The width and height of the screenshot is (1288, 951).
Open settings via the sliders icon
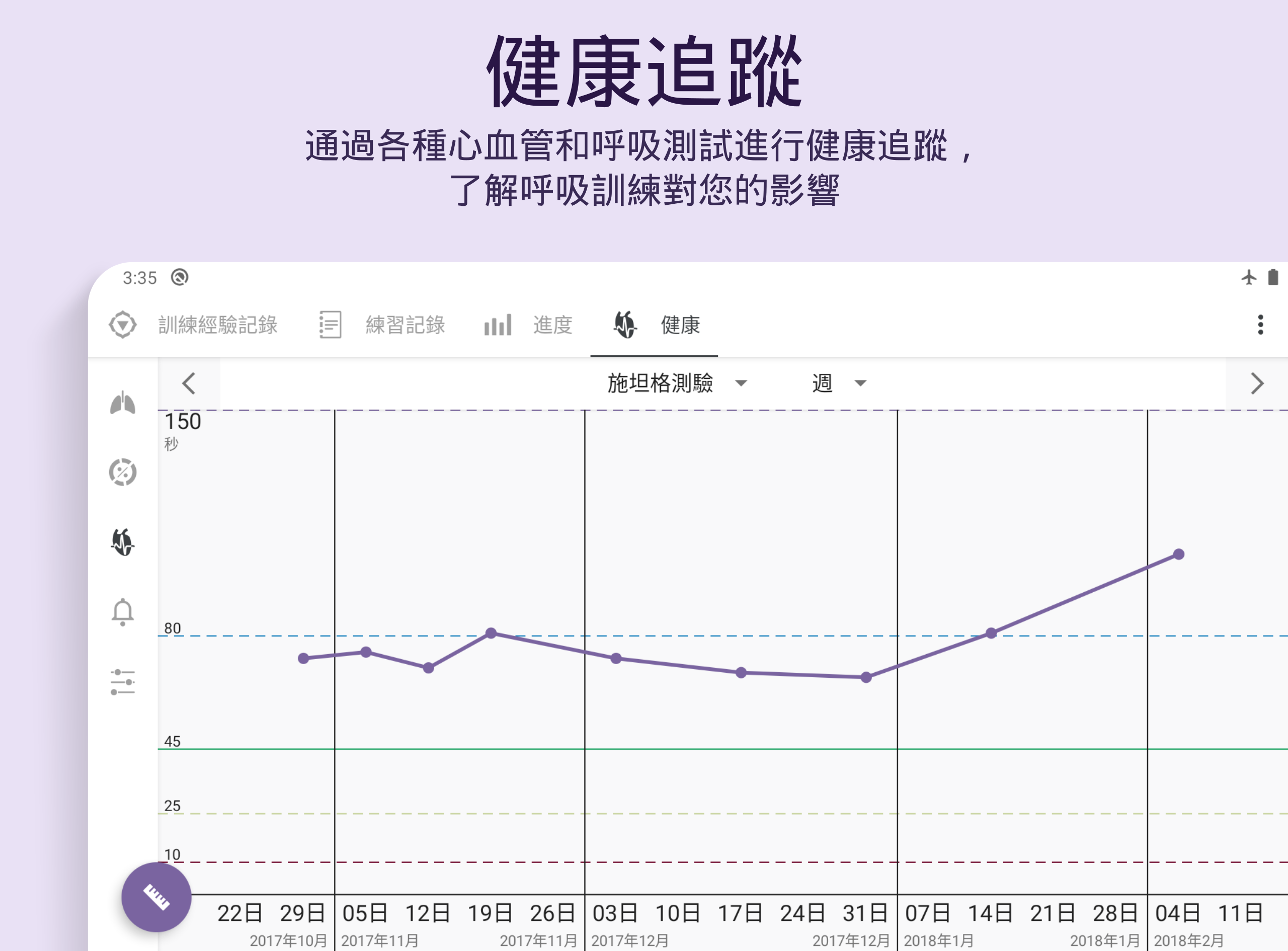[x=123, y=682]
